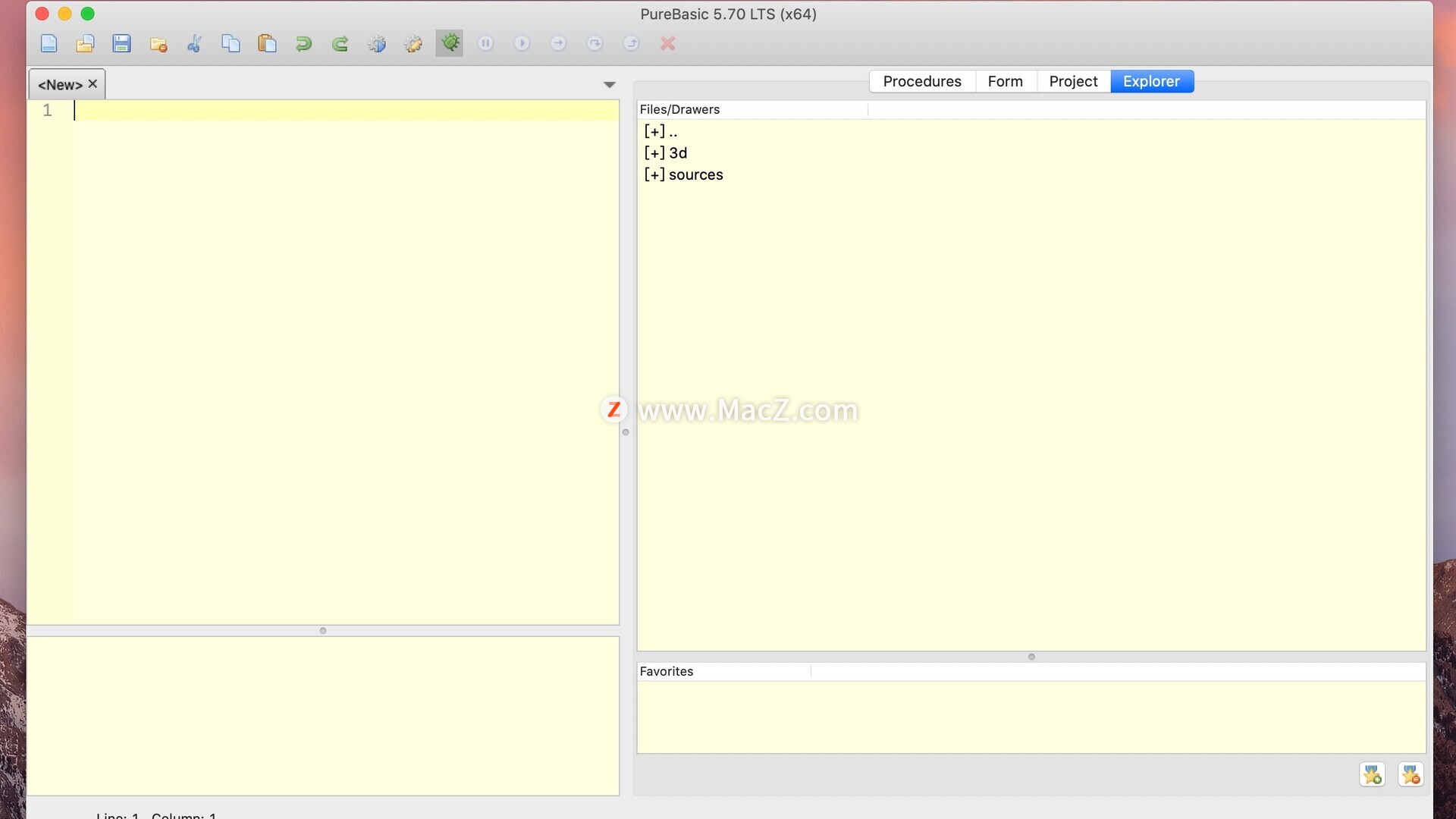Copy selection with toolbar icon

click(x=231, y=43)
